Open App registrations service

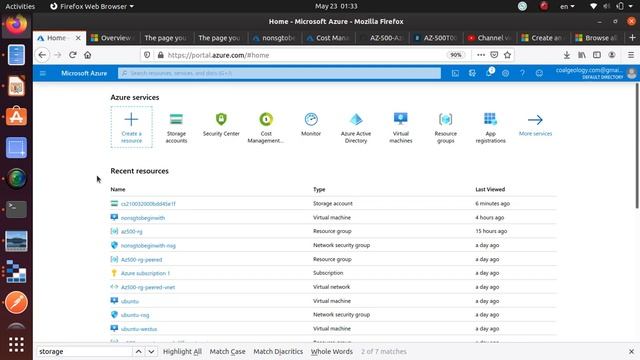coord(491,128)
